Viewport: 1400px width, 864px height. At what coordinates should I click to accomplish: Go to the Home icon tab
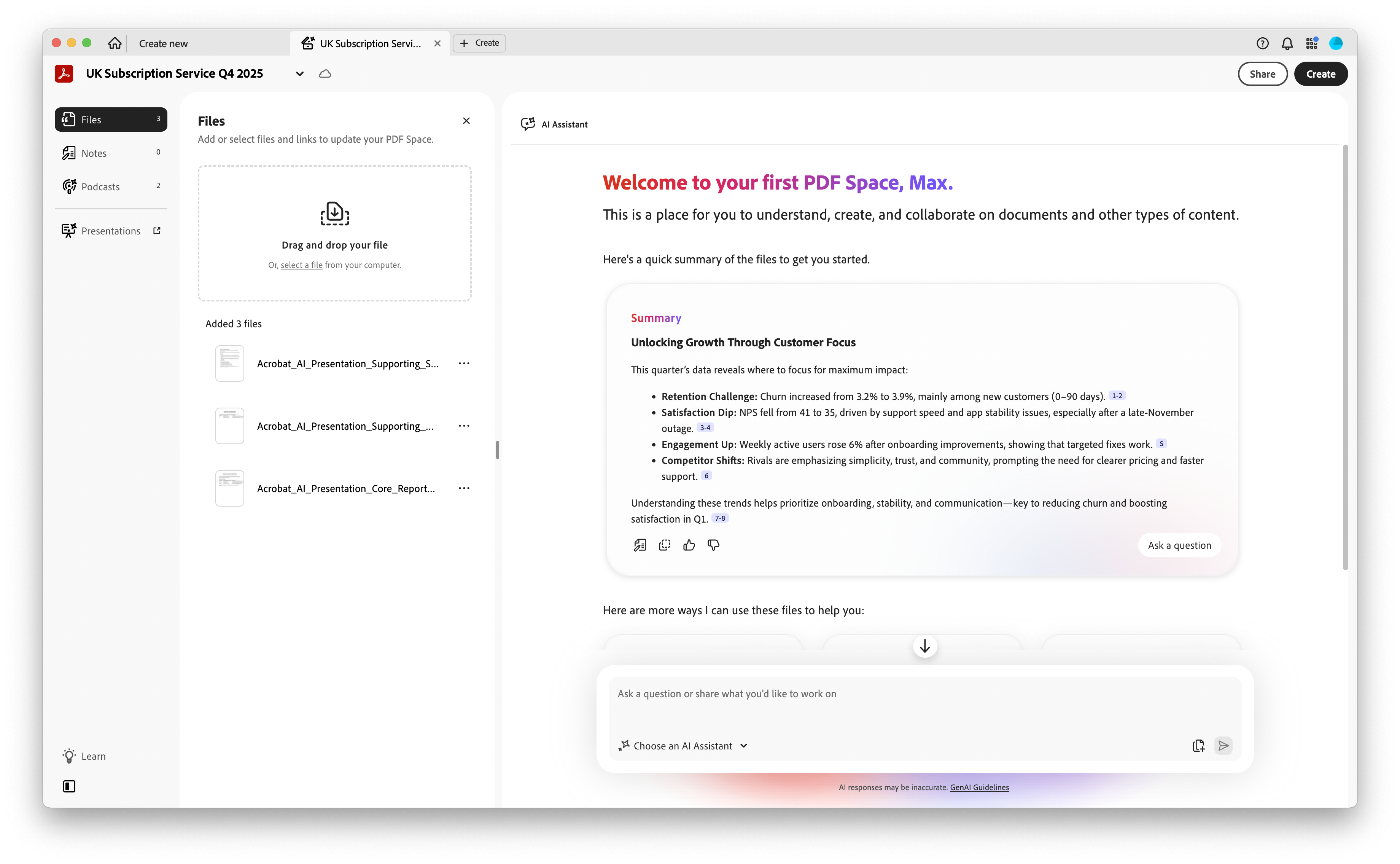pyautogui.click(x=115, y=43)
